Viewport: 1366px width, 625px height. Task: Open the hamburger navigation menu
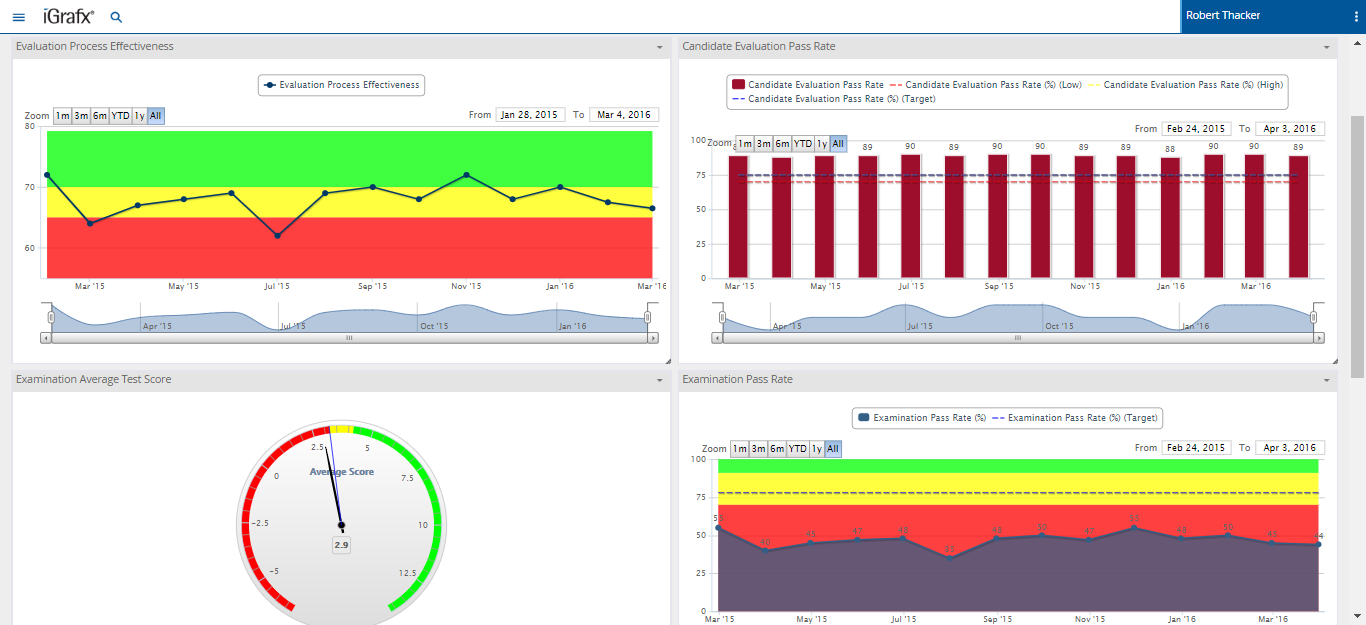coord(18,17)
